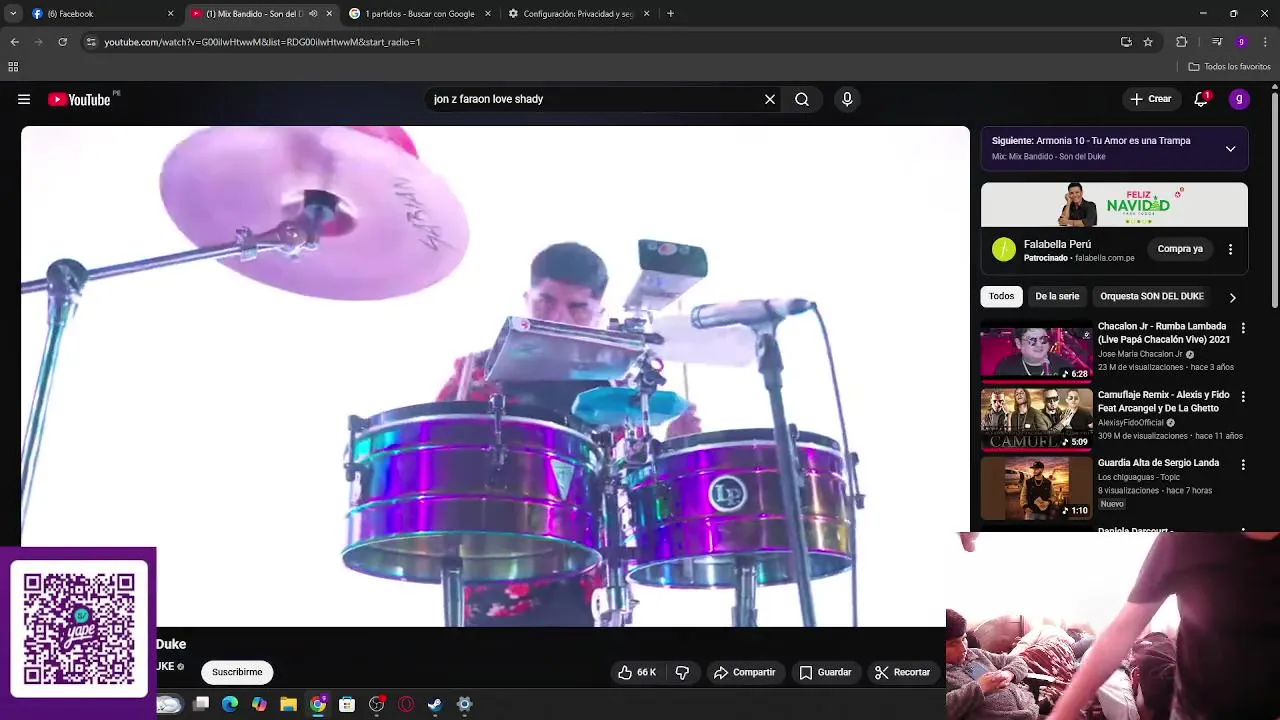The image size is (1280, 720).
Task: Close the Mix Bandido YouTube tab
Action: pos(329,14)
